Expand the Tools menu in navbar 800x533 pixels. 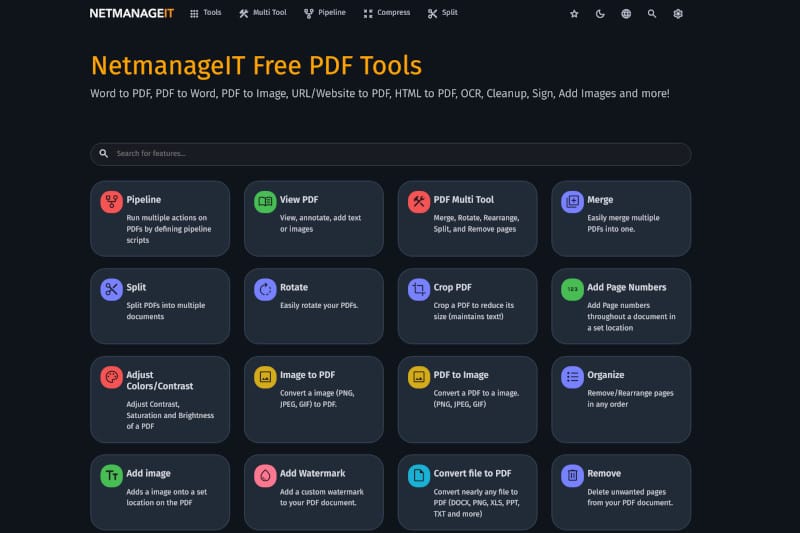(205, 14)
